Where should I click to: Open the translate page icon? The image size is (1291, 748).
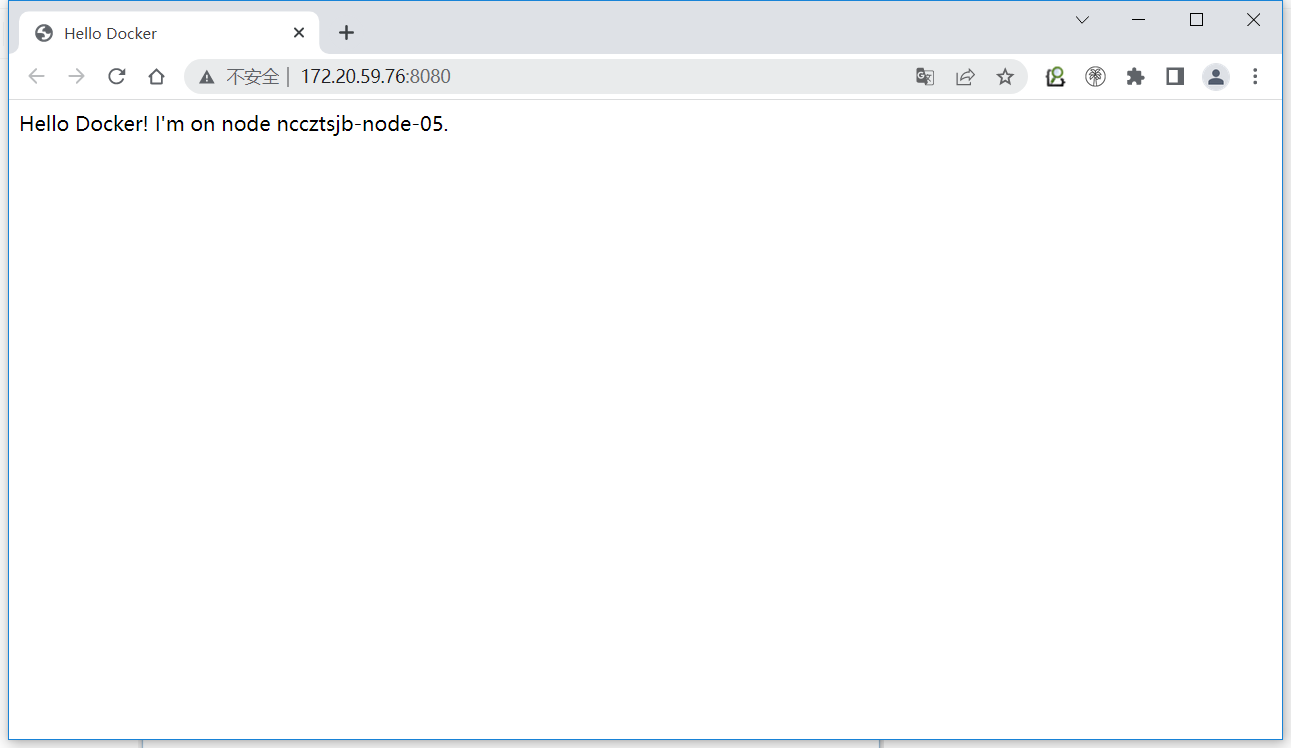925,77
